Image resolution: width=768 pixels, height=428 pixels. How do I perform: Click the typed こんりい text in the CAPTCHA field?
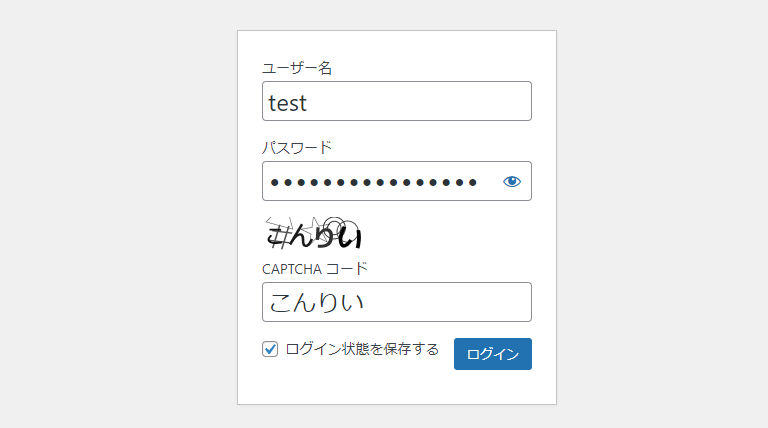pyautogui.click(x=316, y=302)
